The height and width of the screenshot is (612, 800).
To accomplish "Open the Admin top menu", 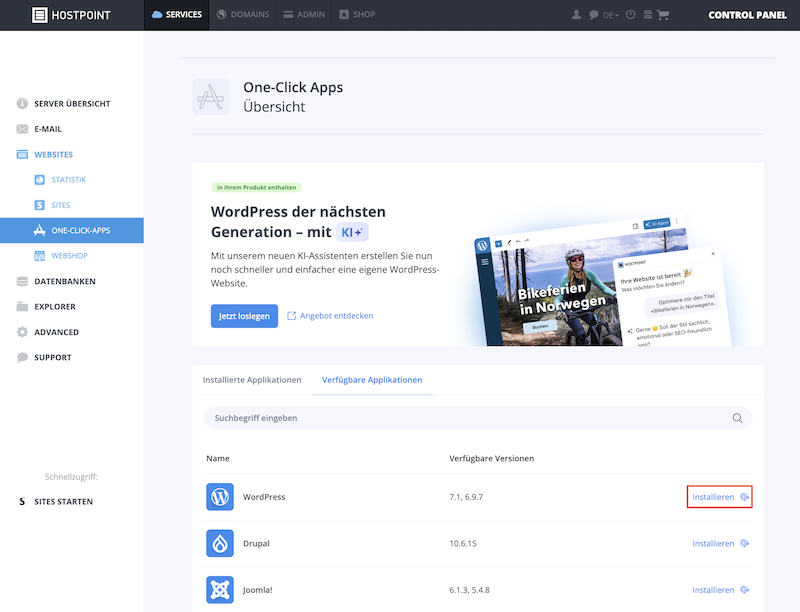I will click(x=304, y=15).
